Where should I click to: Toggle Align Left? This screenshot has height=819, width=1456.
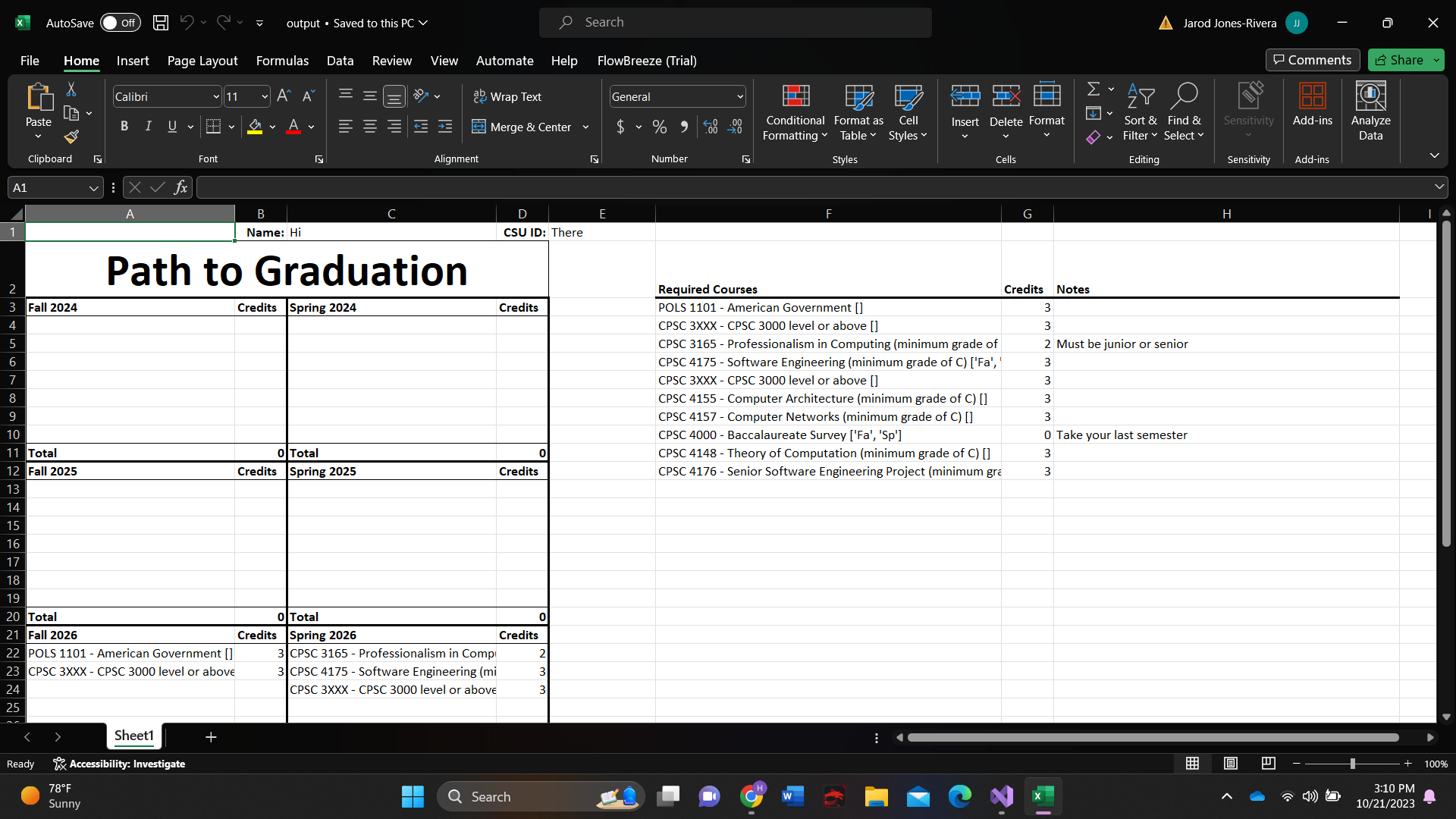346,127
